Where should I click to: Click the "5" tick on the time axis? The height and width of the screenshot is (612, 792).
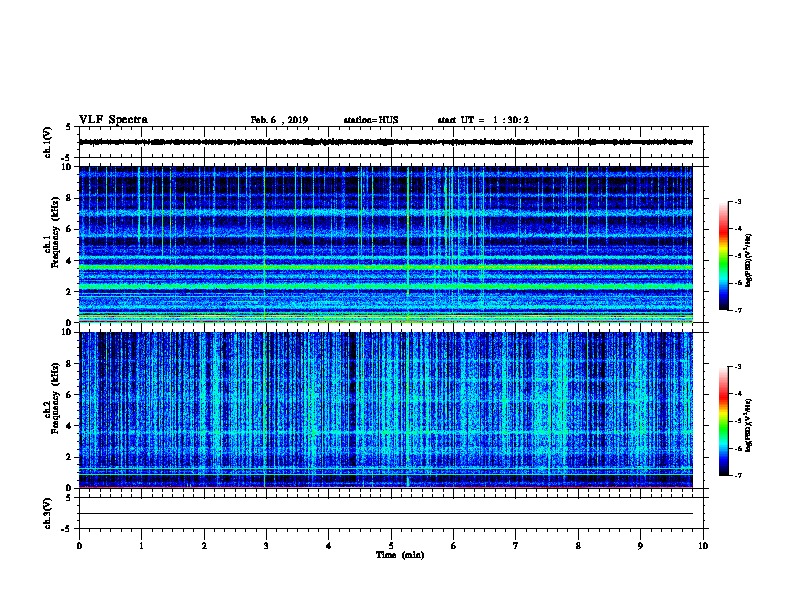click(391, 546)
